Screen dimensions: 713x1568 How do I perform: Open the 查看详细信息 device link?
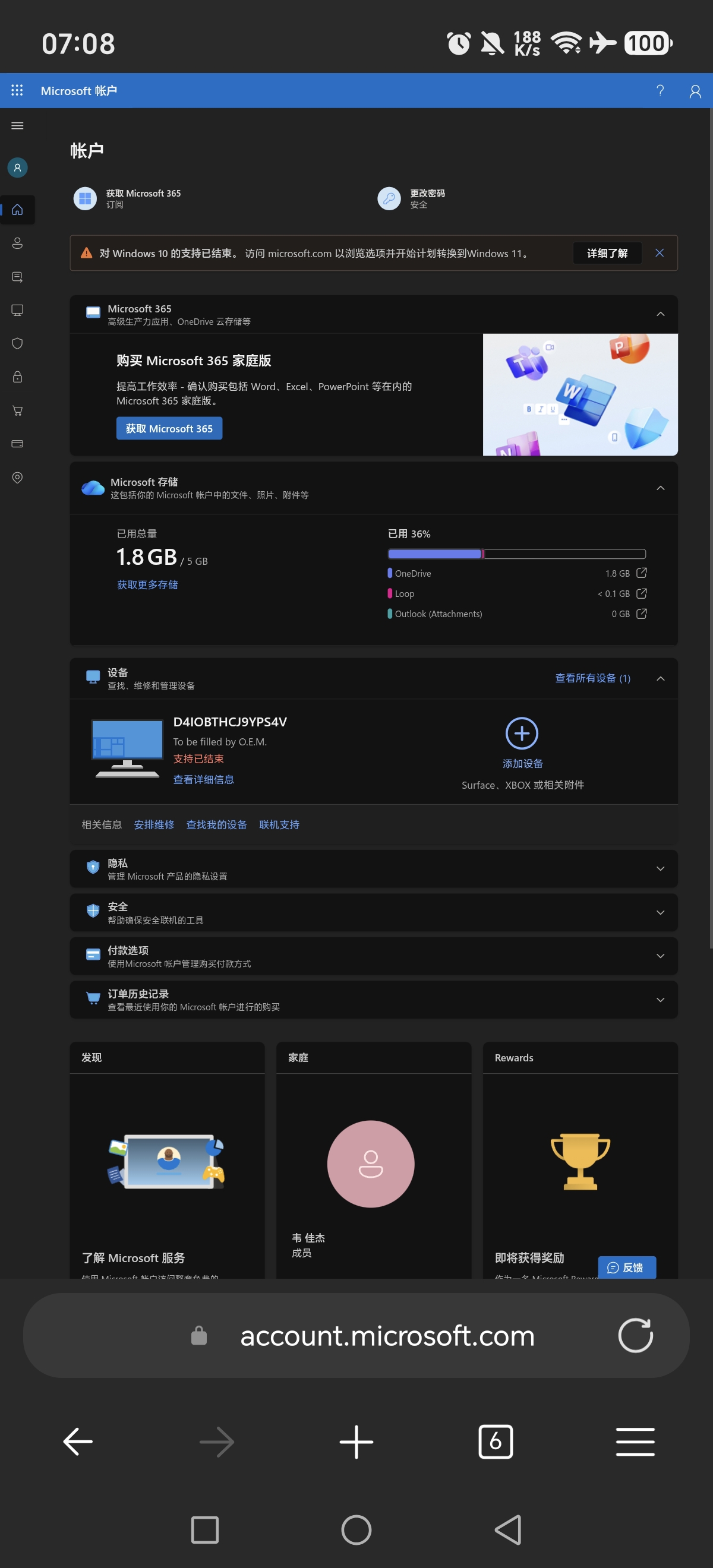tap(203, 779)
